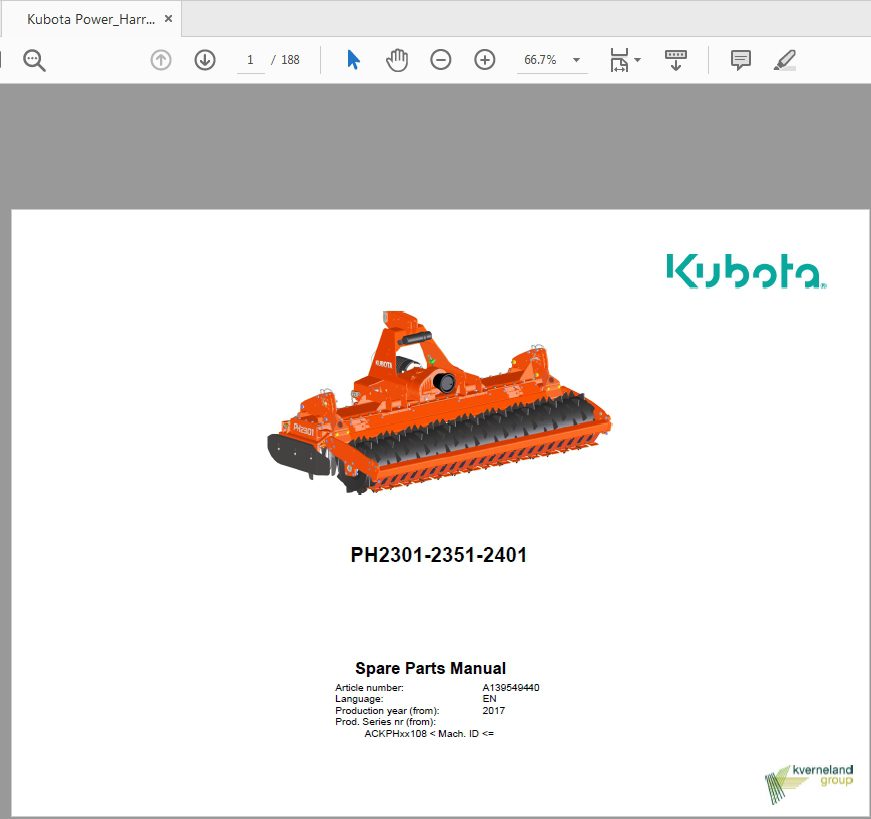Click the Production year (from): label
871x819 pixels.
387,710
